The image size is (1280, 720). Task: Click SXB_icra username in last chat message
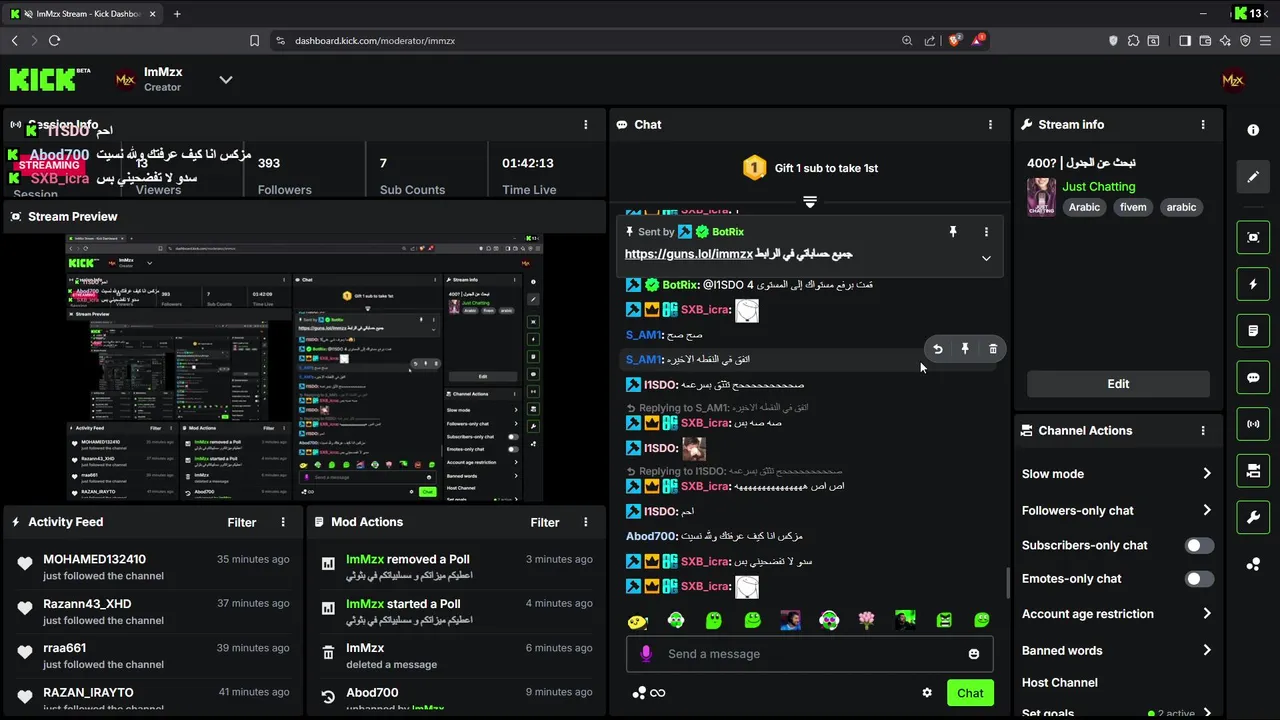click(705, 586)
